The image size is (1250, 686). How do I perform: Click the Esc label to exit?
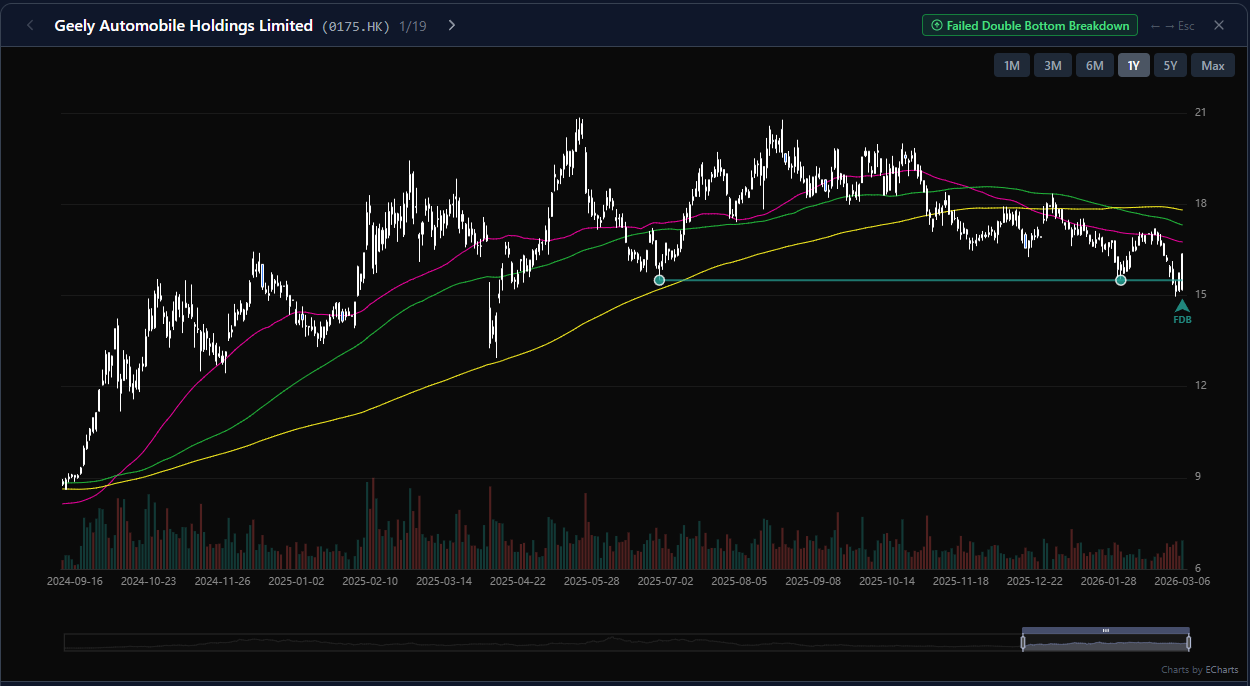[x=1186, y=25]
